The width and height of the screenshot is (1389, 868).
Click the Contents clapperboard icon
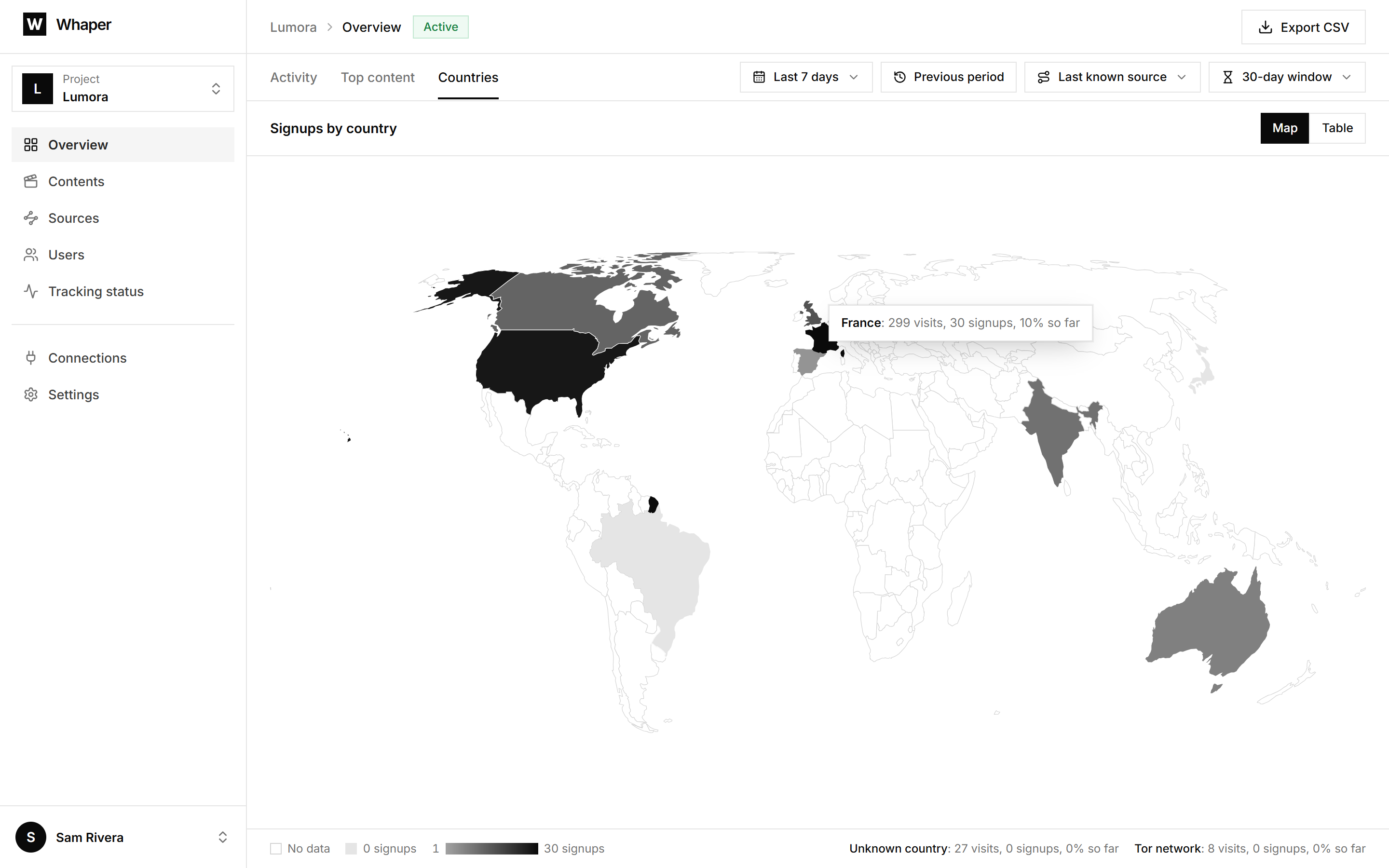click(31, 181)
